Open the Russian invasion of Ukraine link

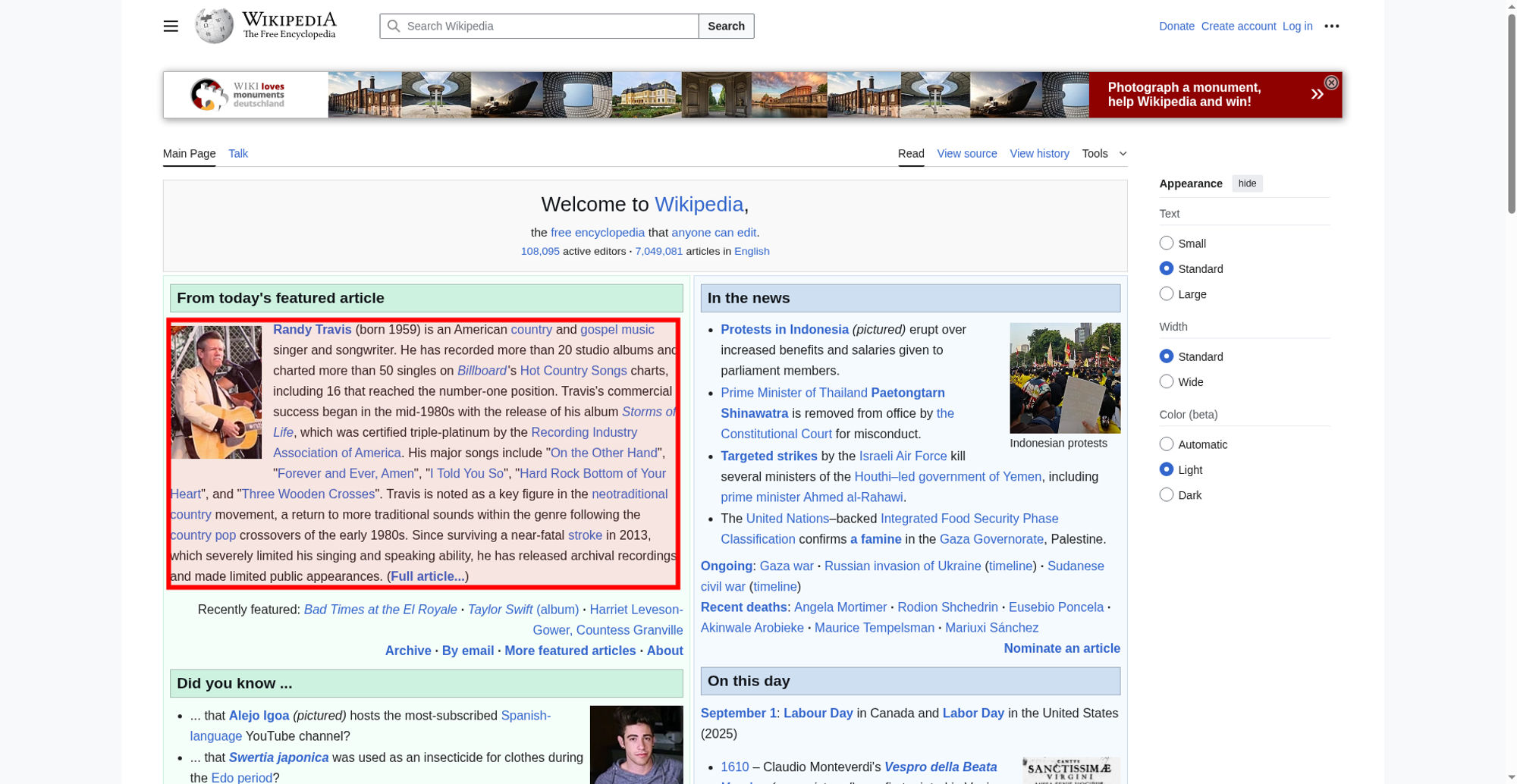(x=903, y=566)
